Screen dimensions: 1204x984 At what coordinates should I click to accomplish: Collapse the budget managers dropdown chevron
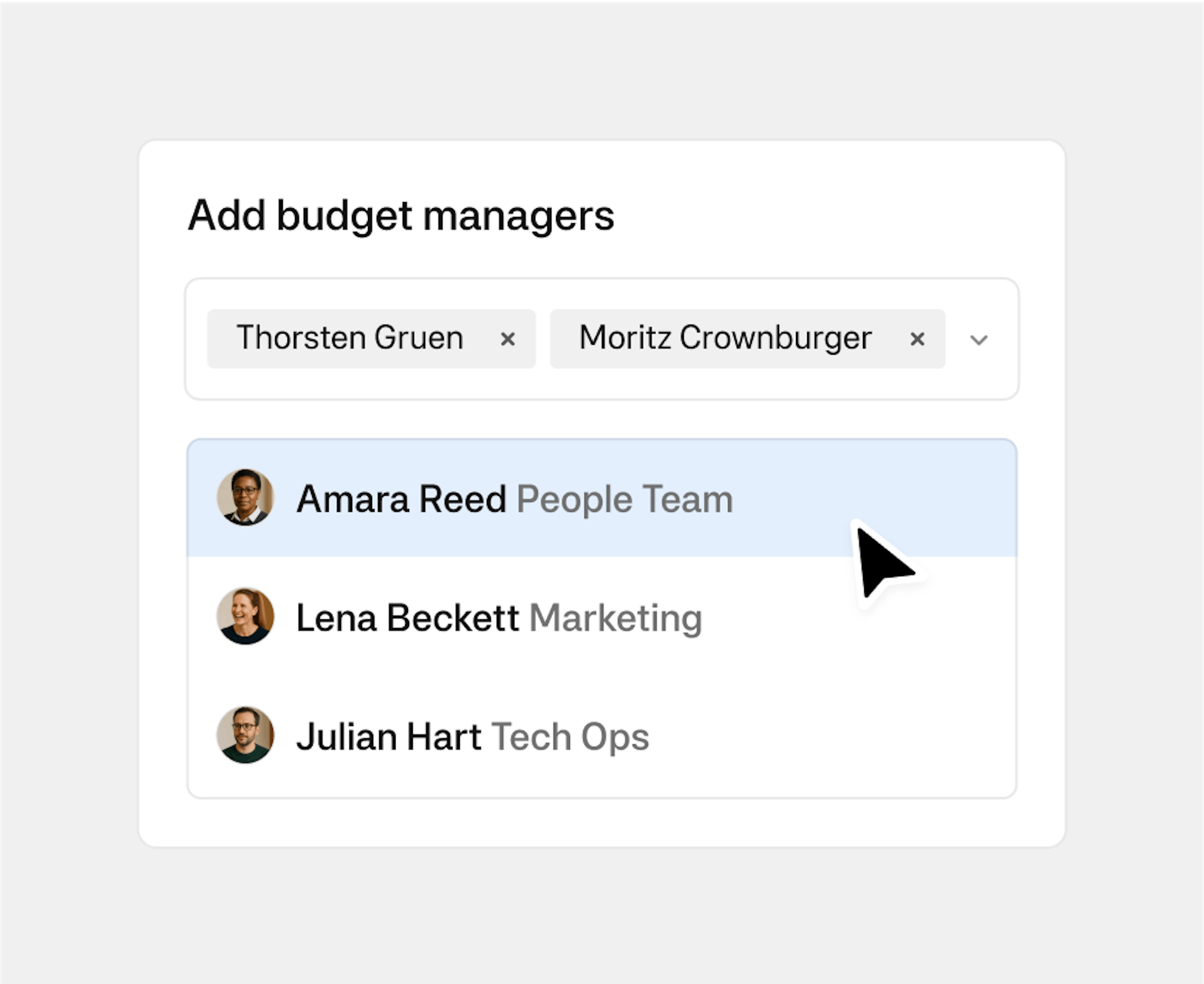pos(978,340)
